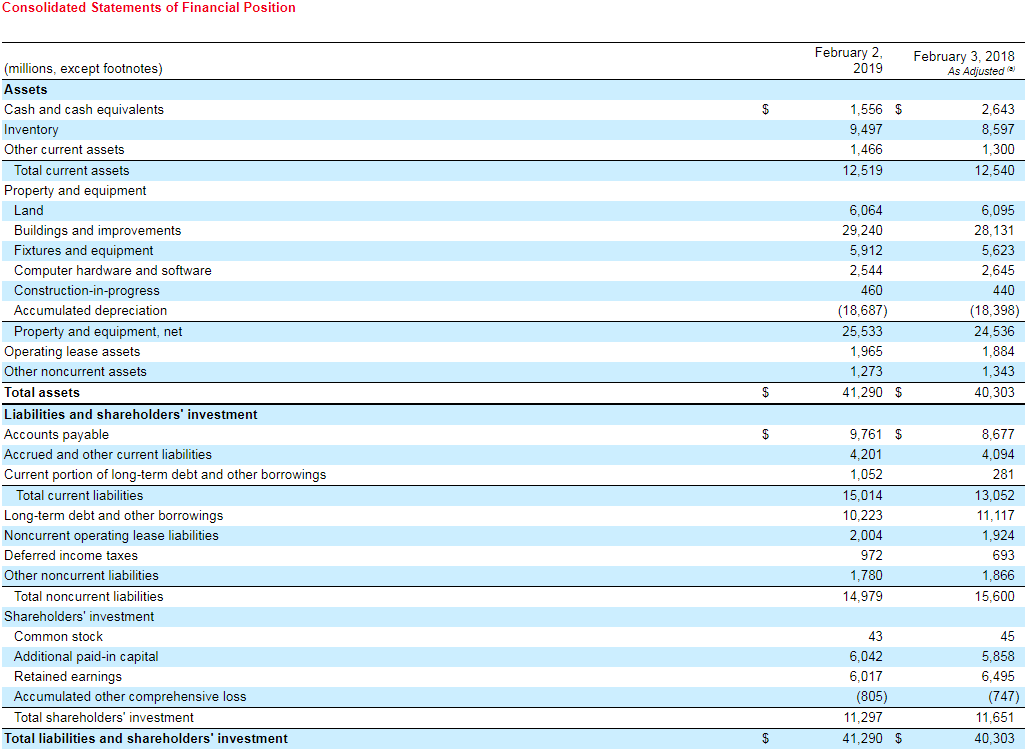Select buildings value 29,240
The width and height of the screenshot is (1033, 749).
coord(862,231)
